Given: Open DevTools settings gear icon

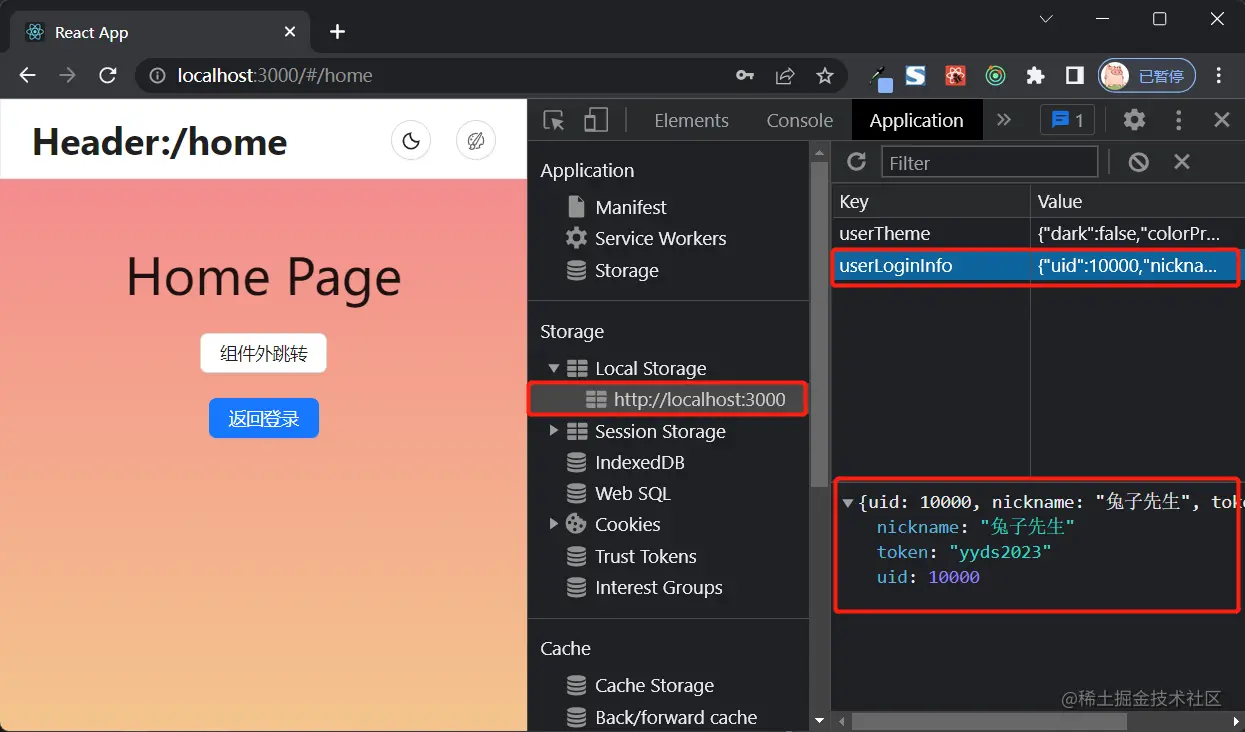Looking at the screenshot, I should [x=1134, y=120].
